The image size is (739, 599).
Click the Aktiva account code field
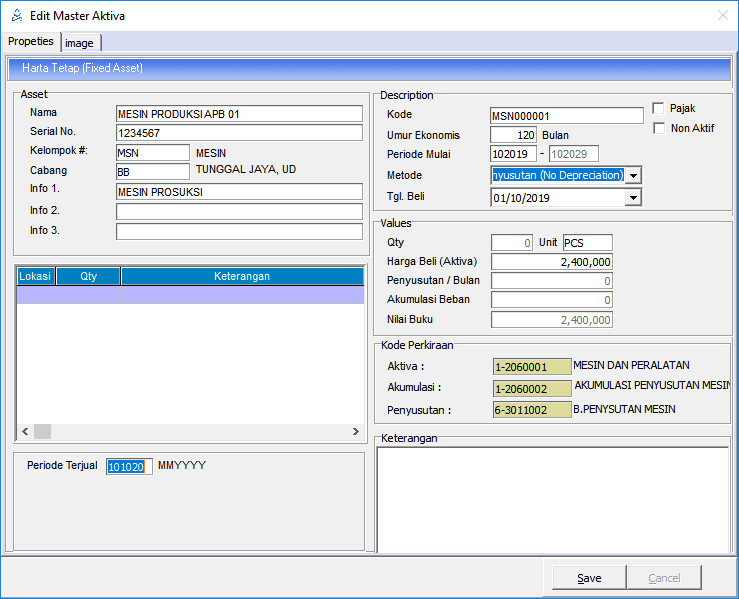pos(532,367)
